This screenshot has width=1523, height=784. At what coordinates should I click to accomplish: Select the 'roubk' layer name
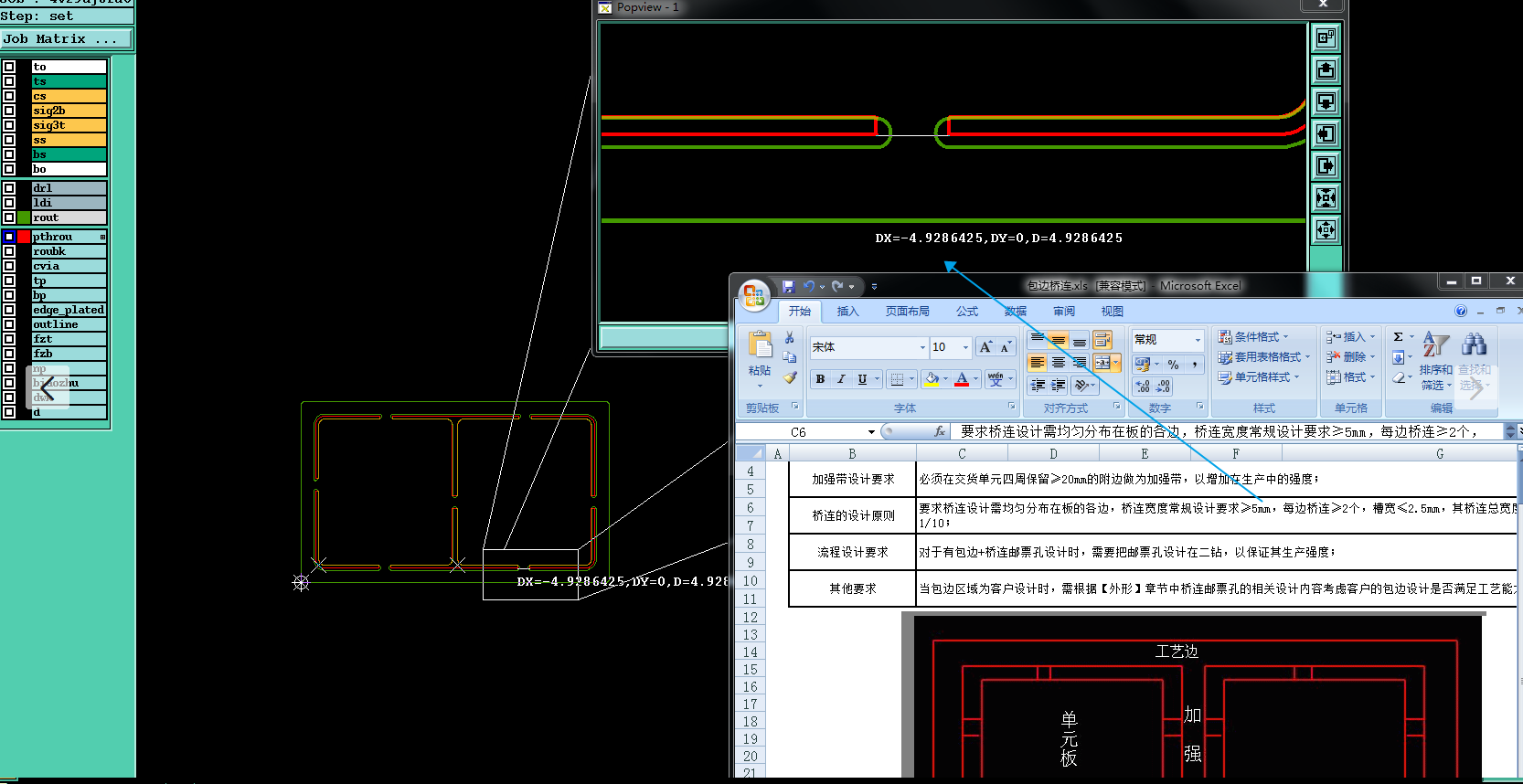click(69, 251)
